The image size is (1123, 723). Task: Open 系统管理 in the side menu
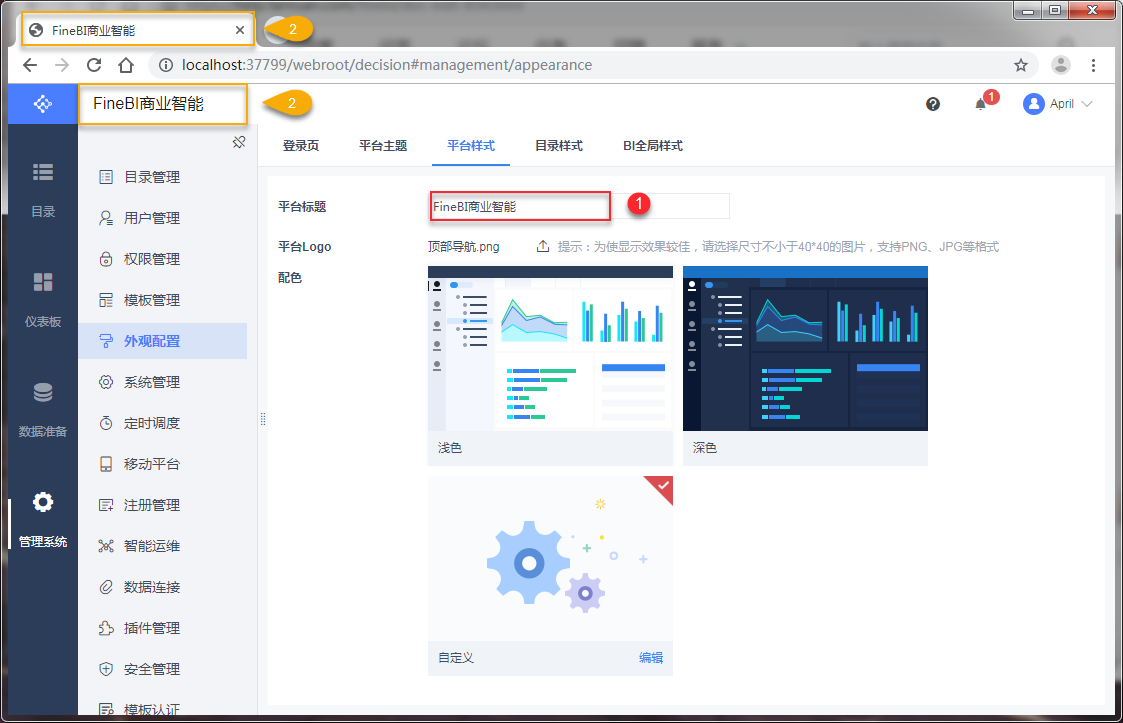163,382
